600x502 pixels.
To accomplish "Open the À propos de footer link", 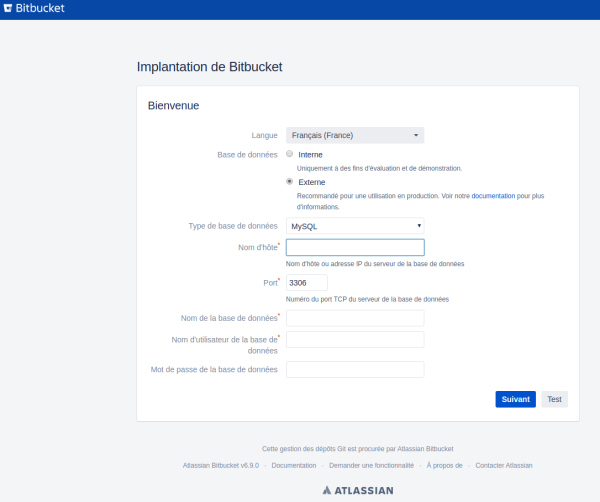I will (444, 466).
